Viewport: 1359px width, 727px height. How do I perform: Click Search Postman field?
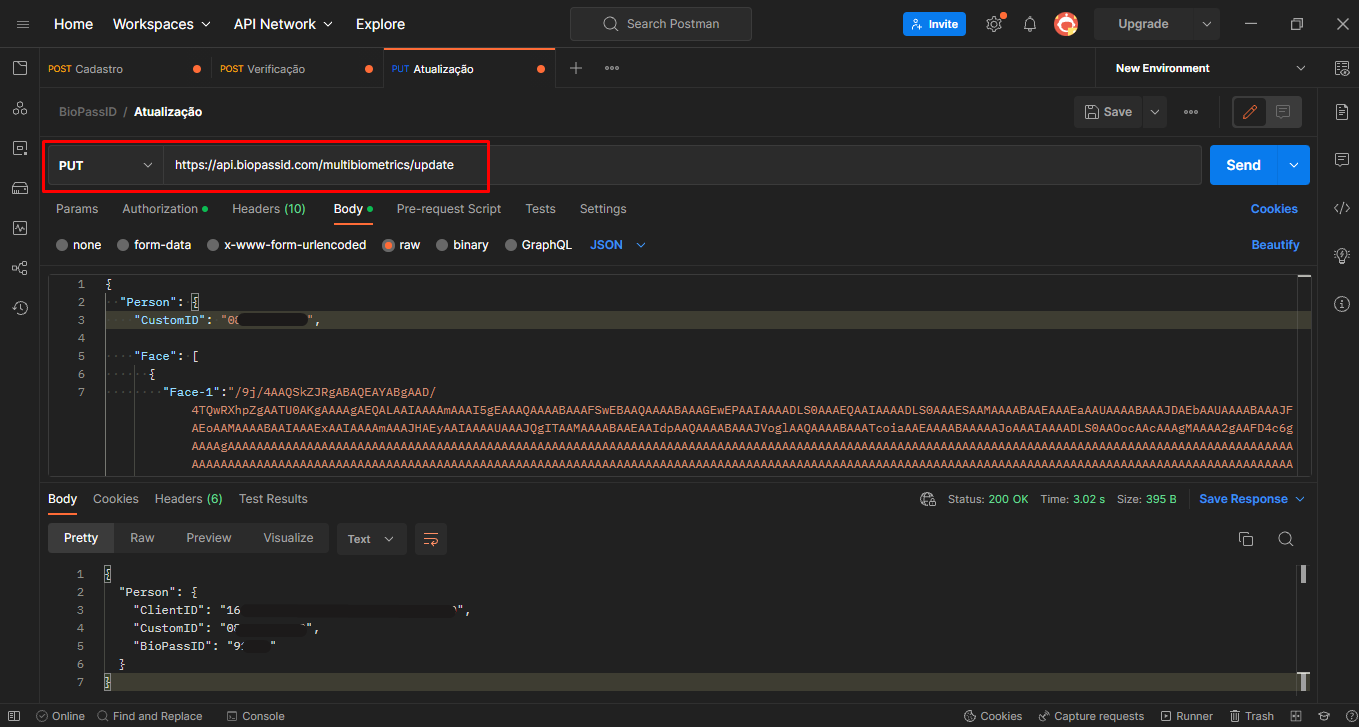[660, 24]
